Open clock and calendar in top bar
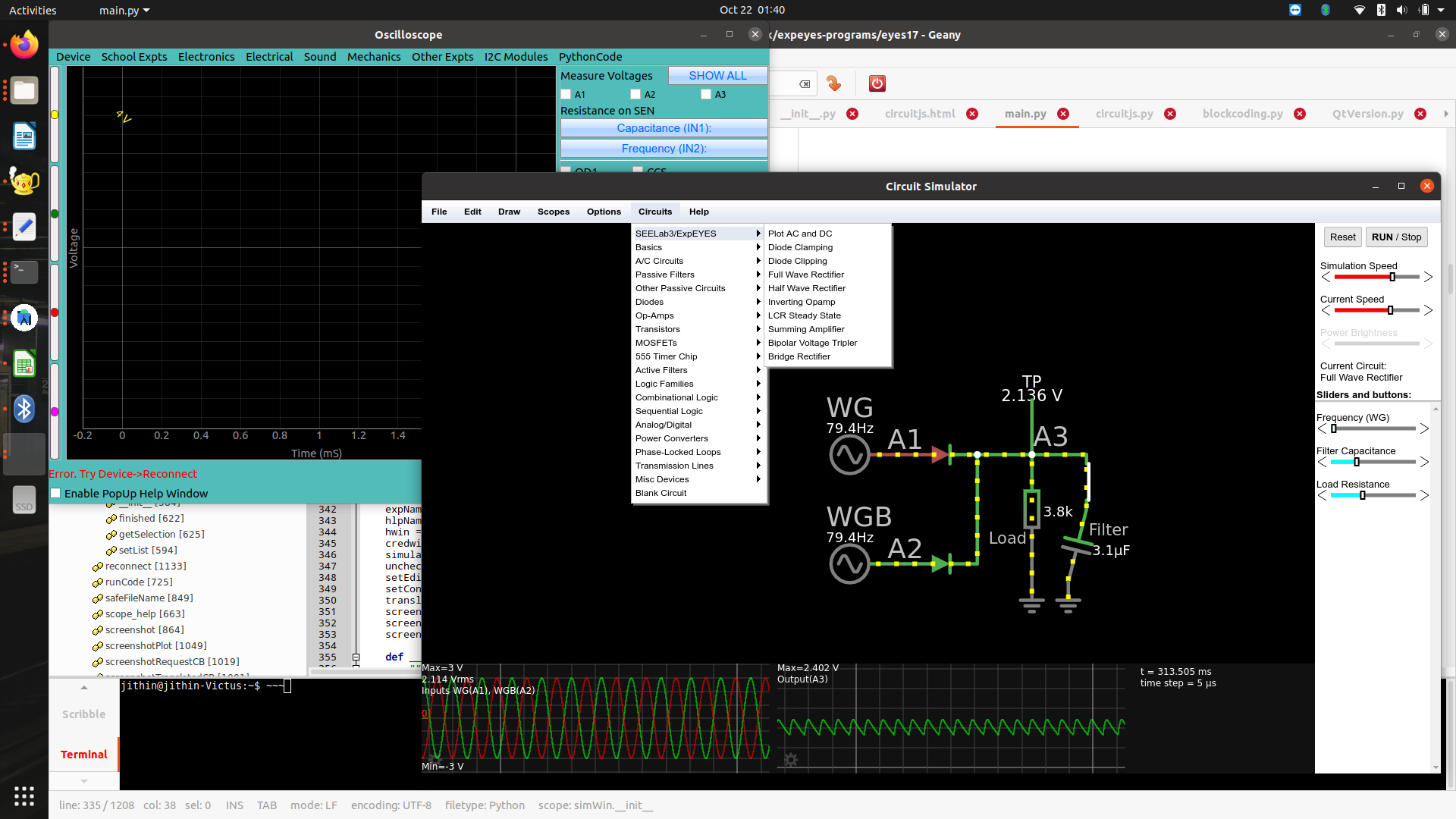This screenshot has width=1456, height=819. click(752, 10)
